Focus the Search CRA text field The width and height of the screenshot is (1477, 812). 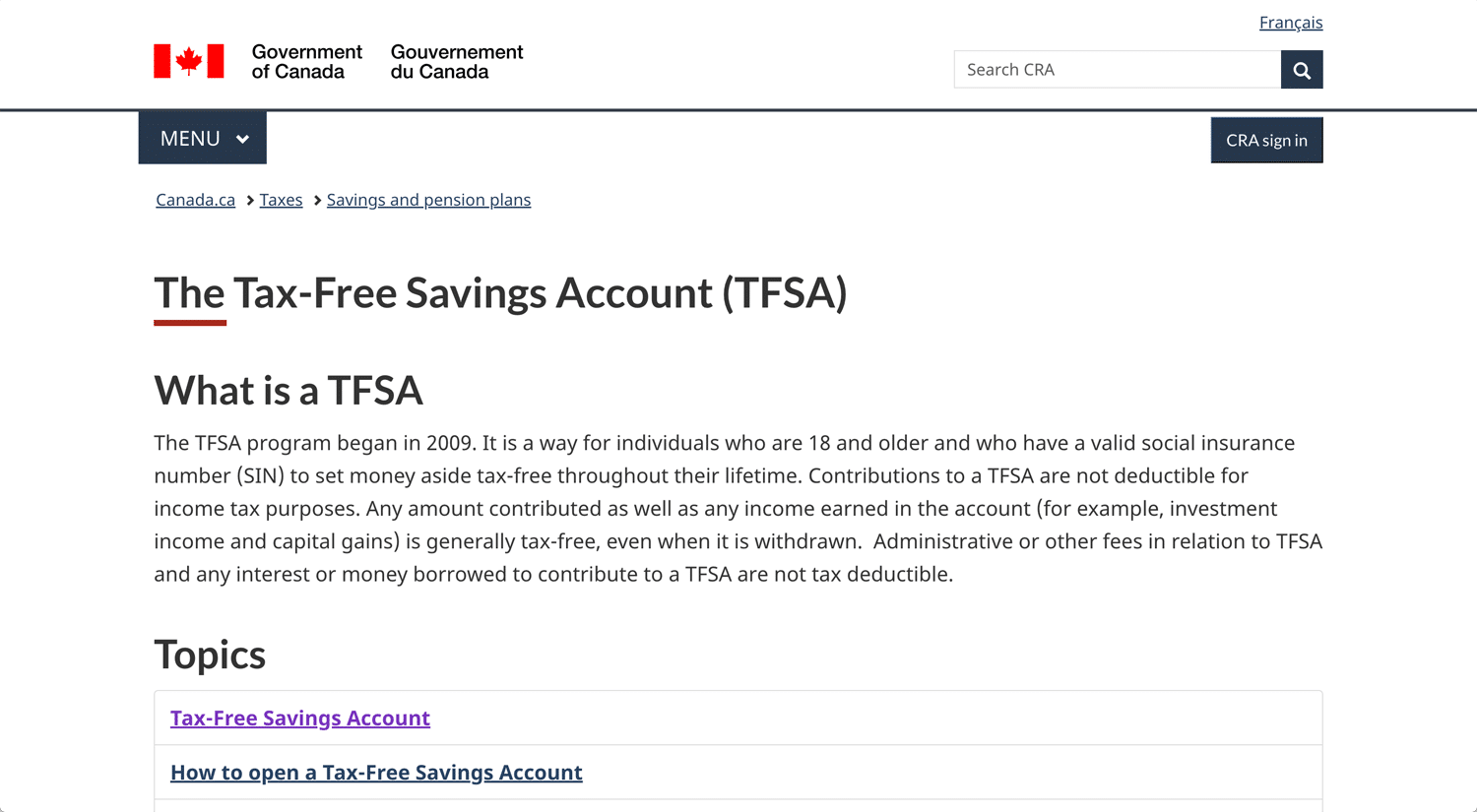point(1117,70)
